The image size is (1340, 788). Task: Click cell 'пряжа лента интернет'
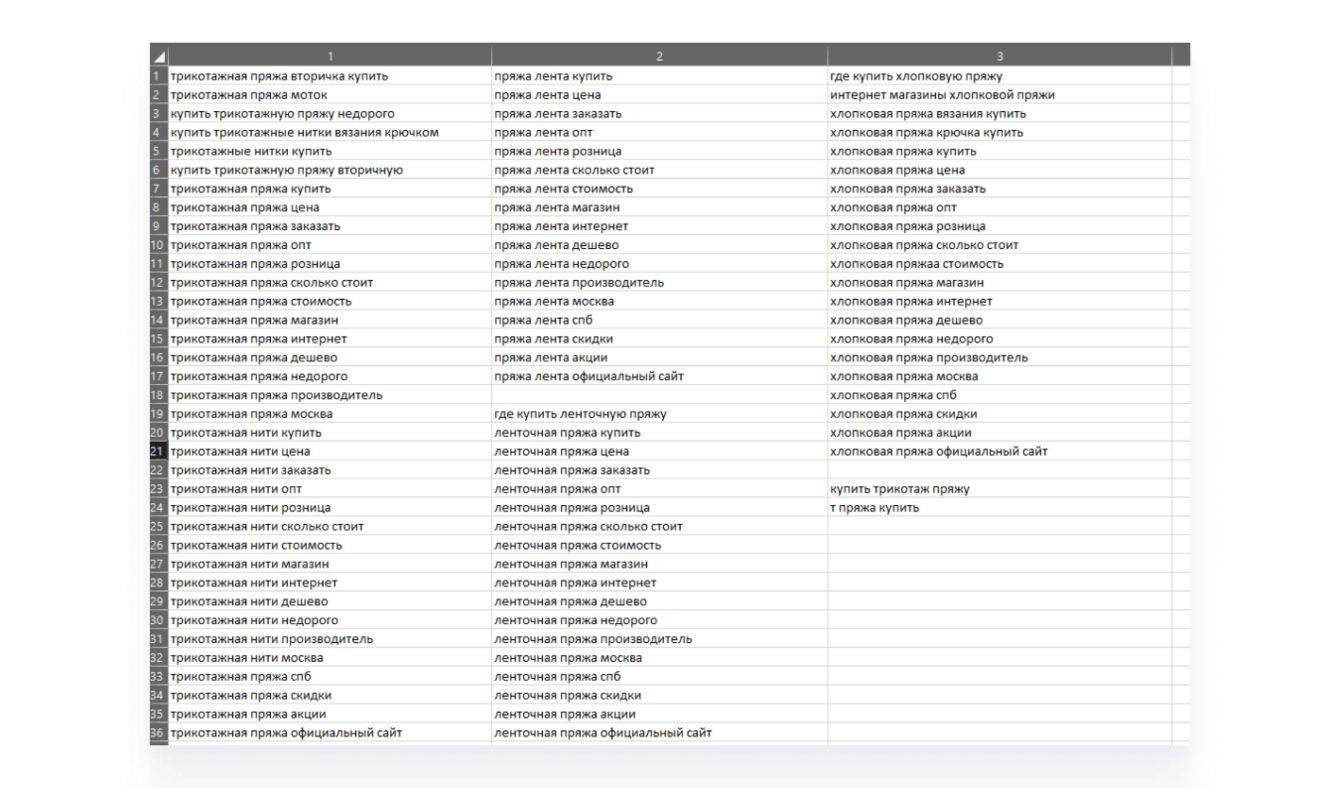659,226
